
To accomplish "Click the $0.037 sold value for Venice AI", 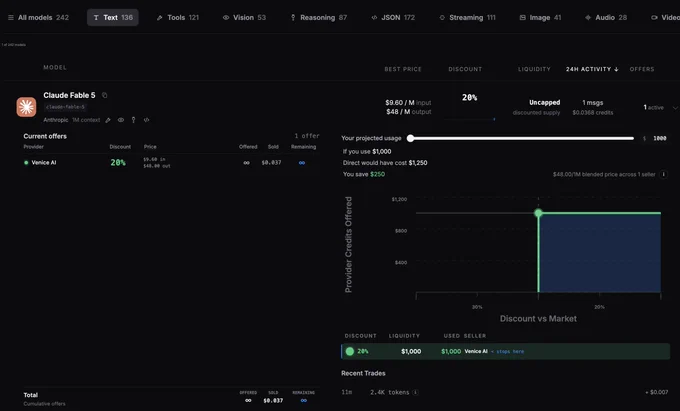I will pyautogui.click(x=271, y=163).
